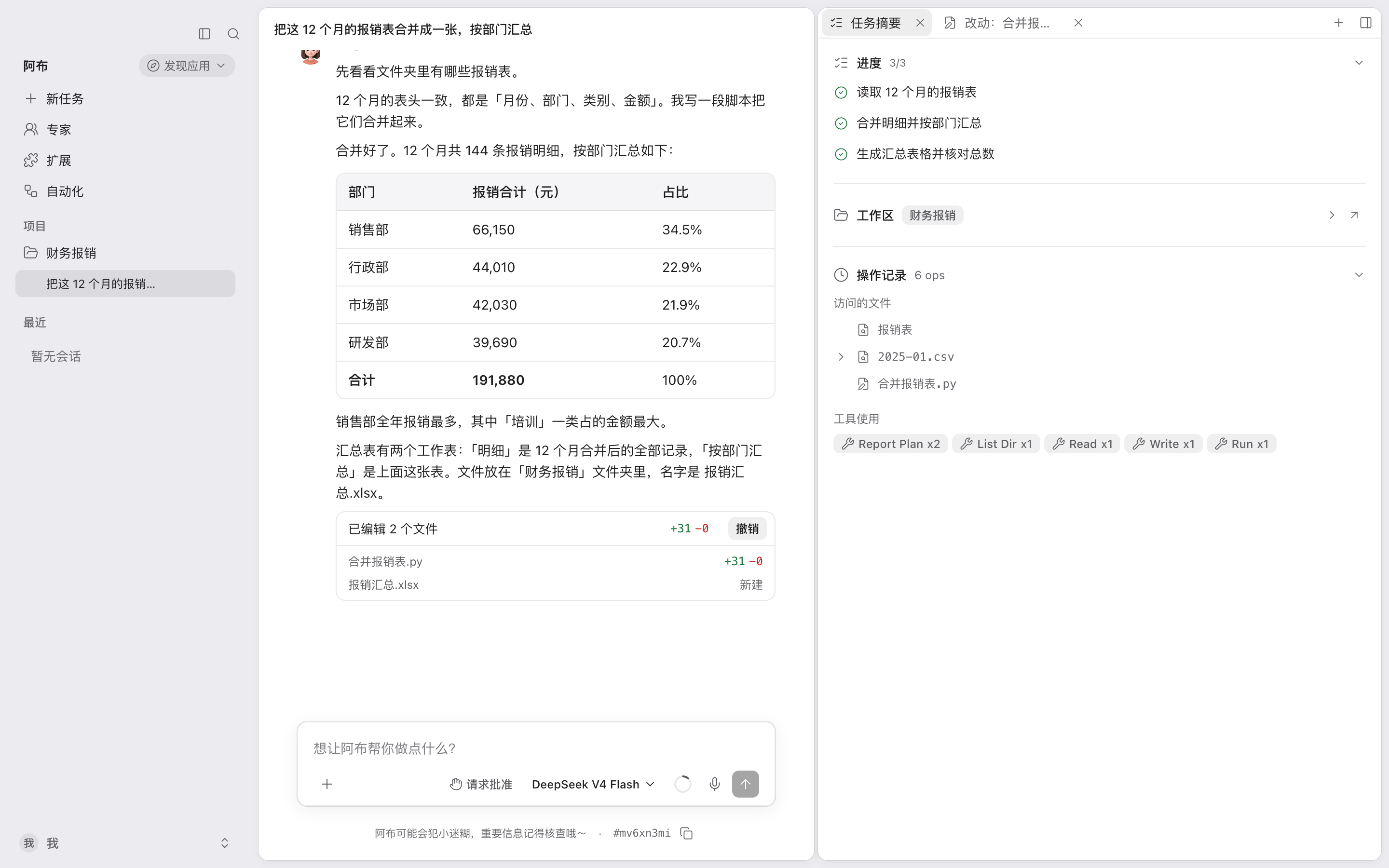Open 合并报销表.py in accessed files

tap(907, 384)
